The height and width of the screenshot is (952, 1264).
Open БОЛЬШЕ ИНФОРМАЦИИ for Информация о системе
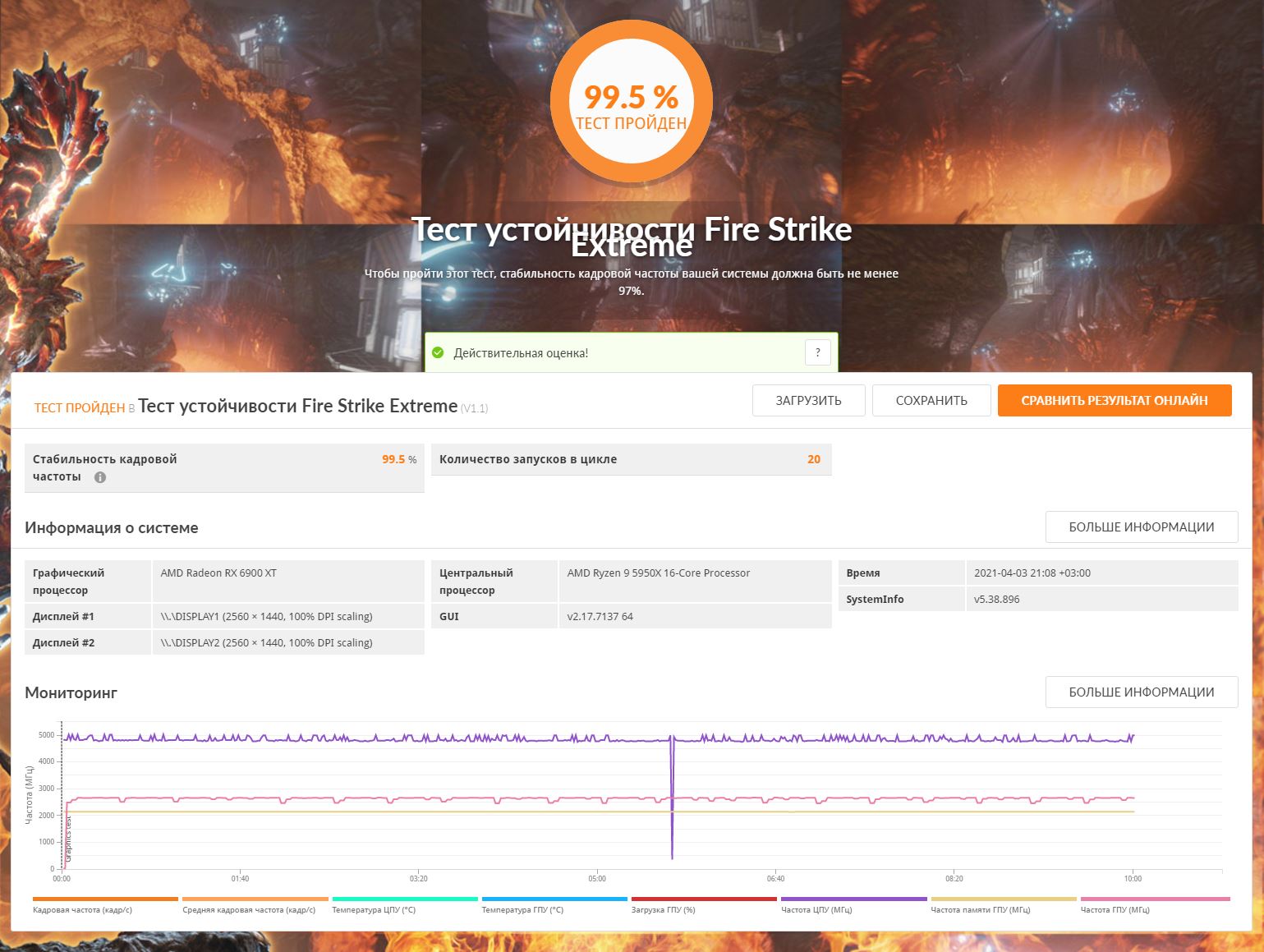click(1142, 527)
